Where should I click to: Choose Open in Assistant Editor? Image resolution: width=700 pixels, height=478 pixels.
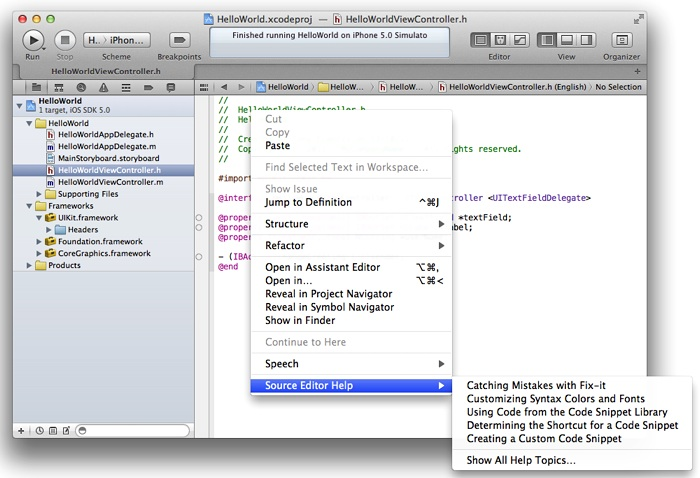pyautogui.click(x=351, y=267)
